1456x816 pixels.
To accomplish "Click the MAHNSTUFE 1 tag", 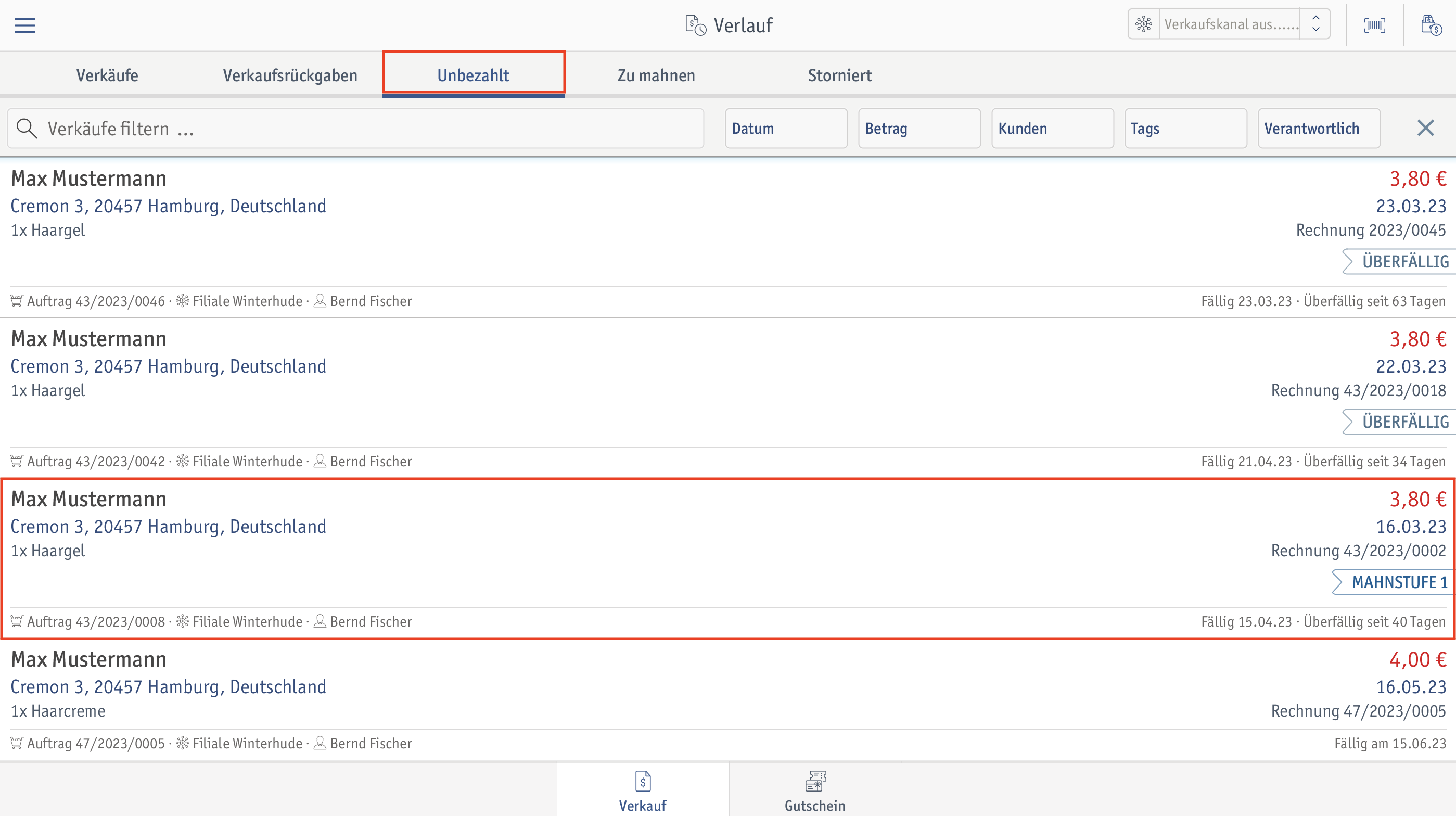I will (1393, 582).
